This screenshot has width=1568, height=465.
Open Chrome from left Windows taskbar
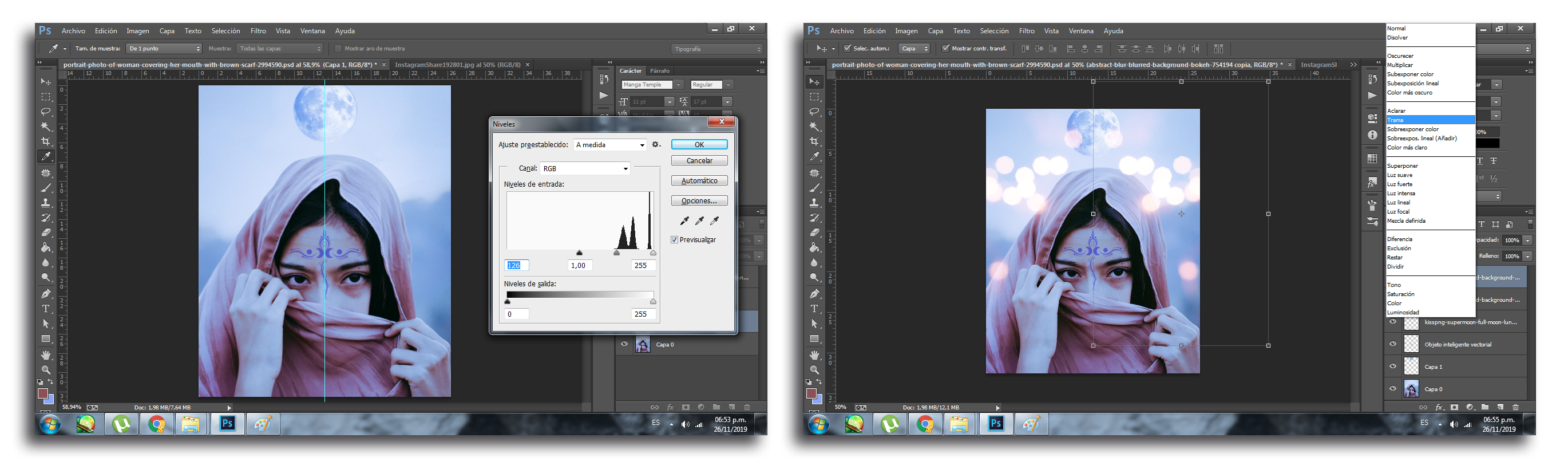pos(157,424)
